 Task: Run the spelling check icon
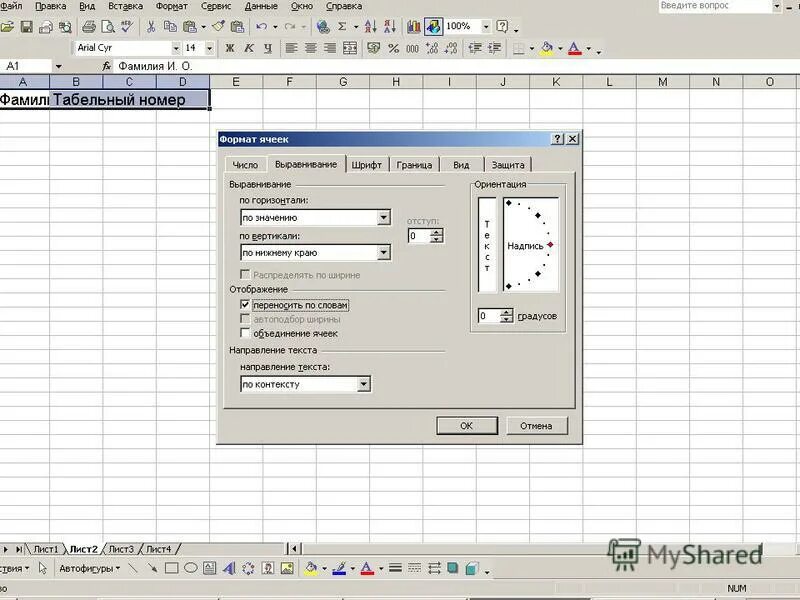click(x=127, y=27)
